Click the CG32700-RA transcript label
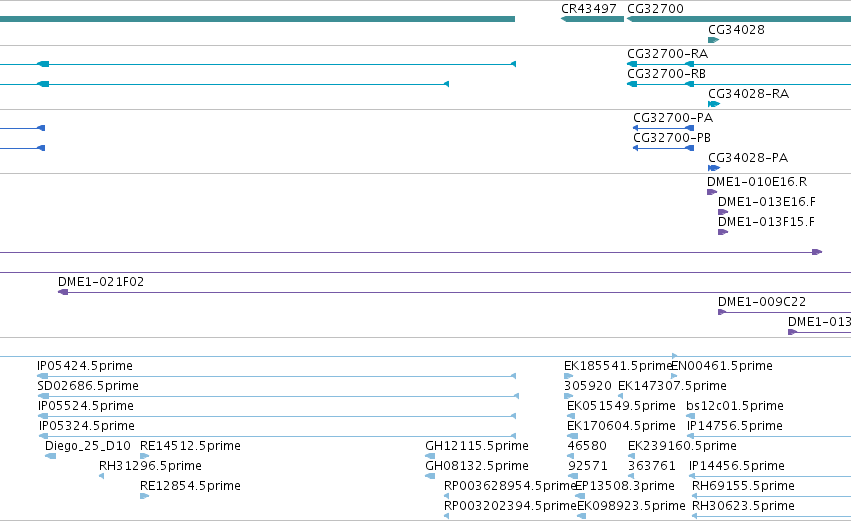851x521 pixels. 668,54
